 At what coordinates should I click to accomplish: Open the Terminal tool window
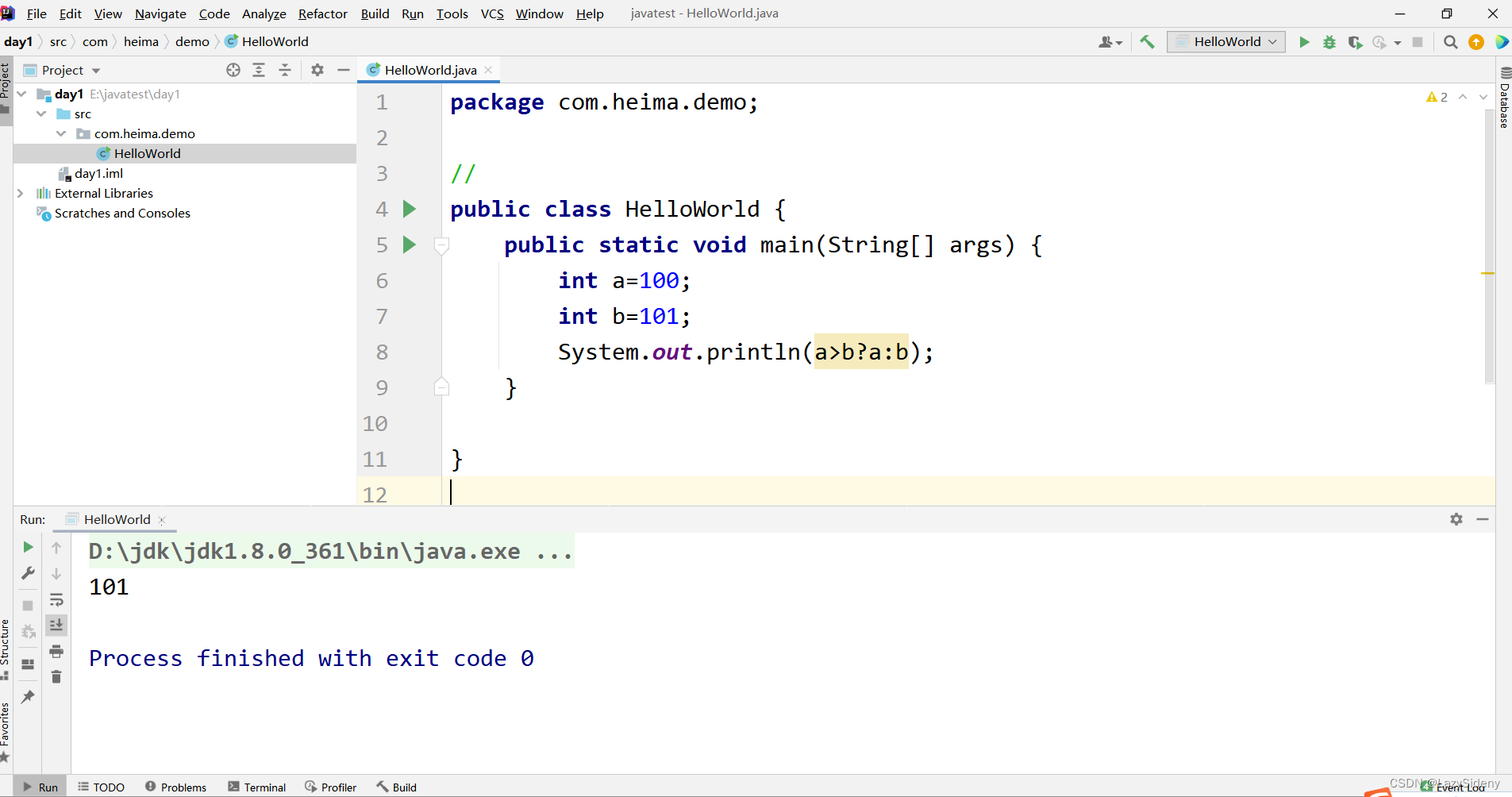257,787
